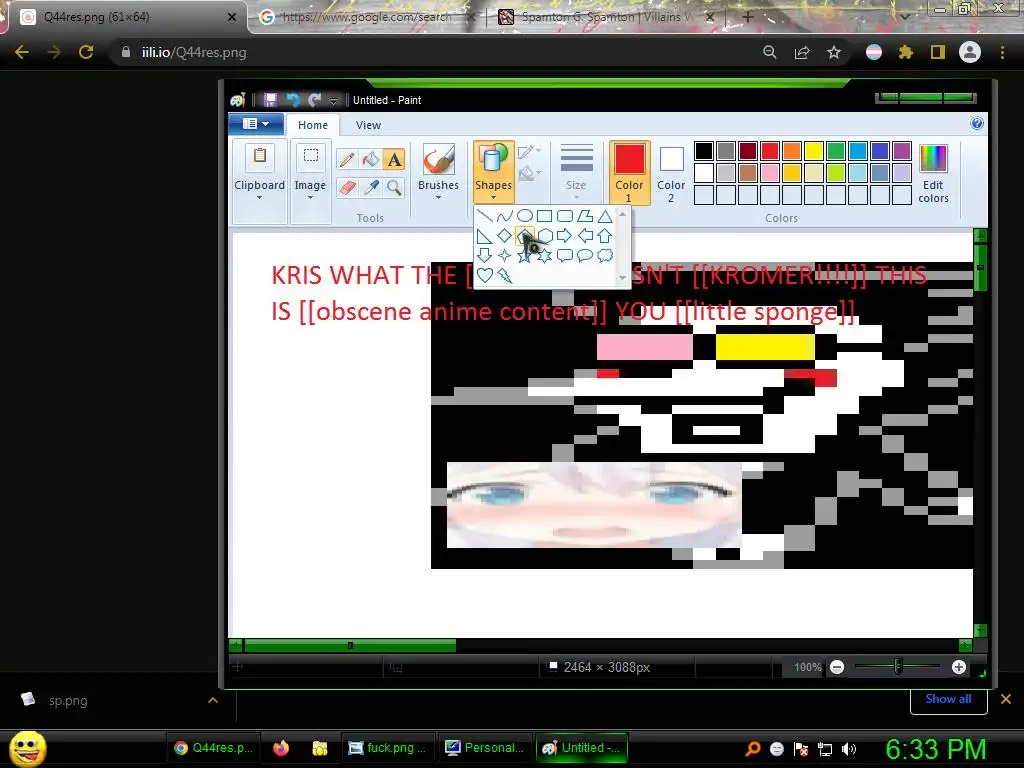Choose the Heart shape in the gallery
Viewport: 1024px width, 768px height.
tap(485, 275)
